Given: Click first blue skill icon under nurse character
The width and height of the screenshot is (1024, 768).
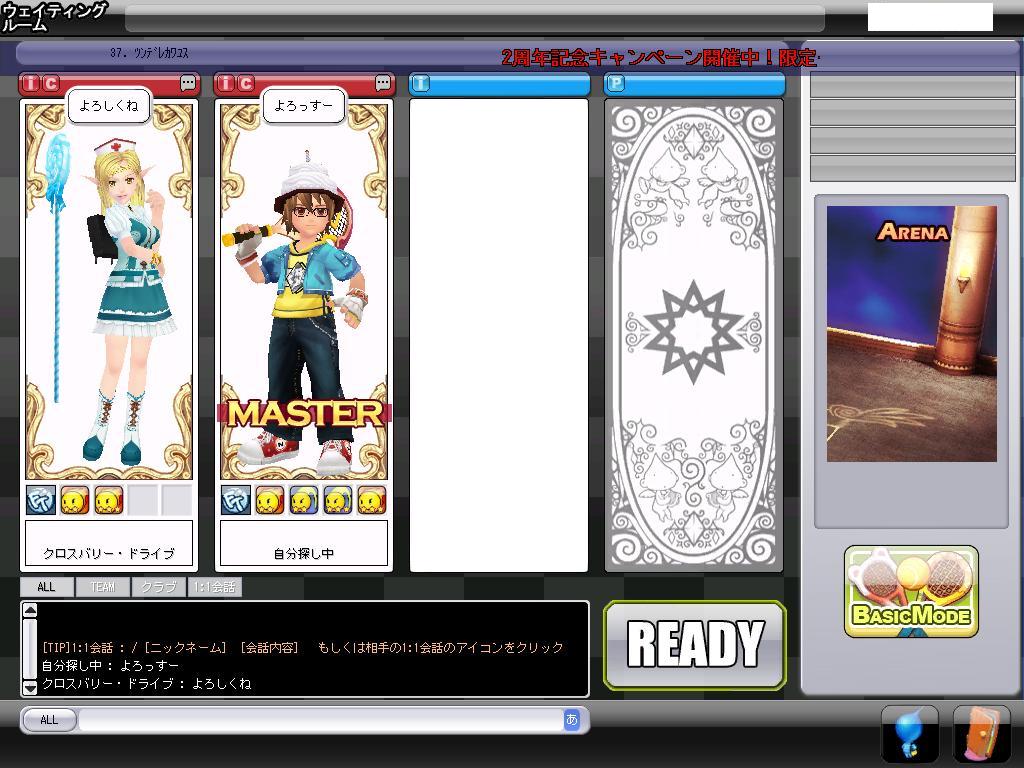Looking at the screenshot, I should (41, 500).
